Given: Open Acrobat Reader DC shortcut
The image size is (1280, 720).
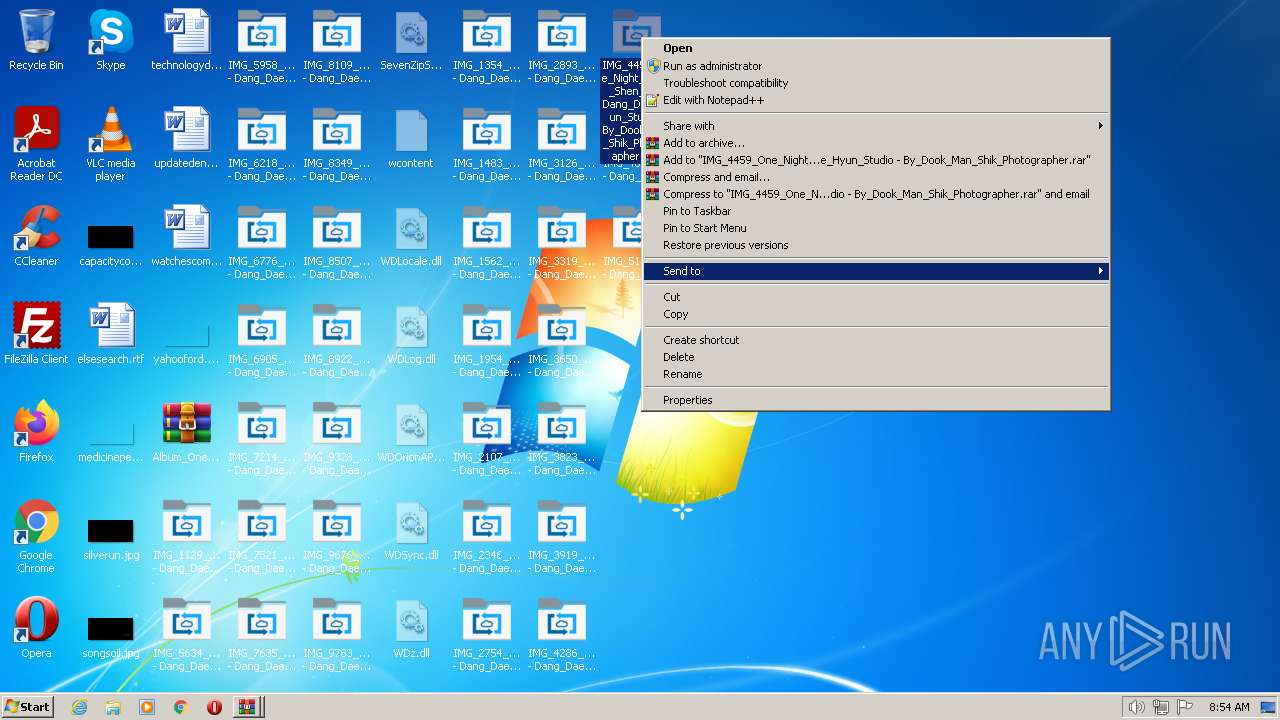Looking at the screenshot, I should [36, 144].
